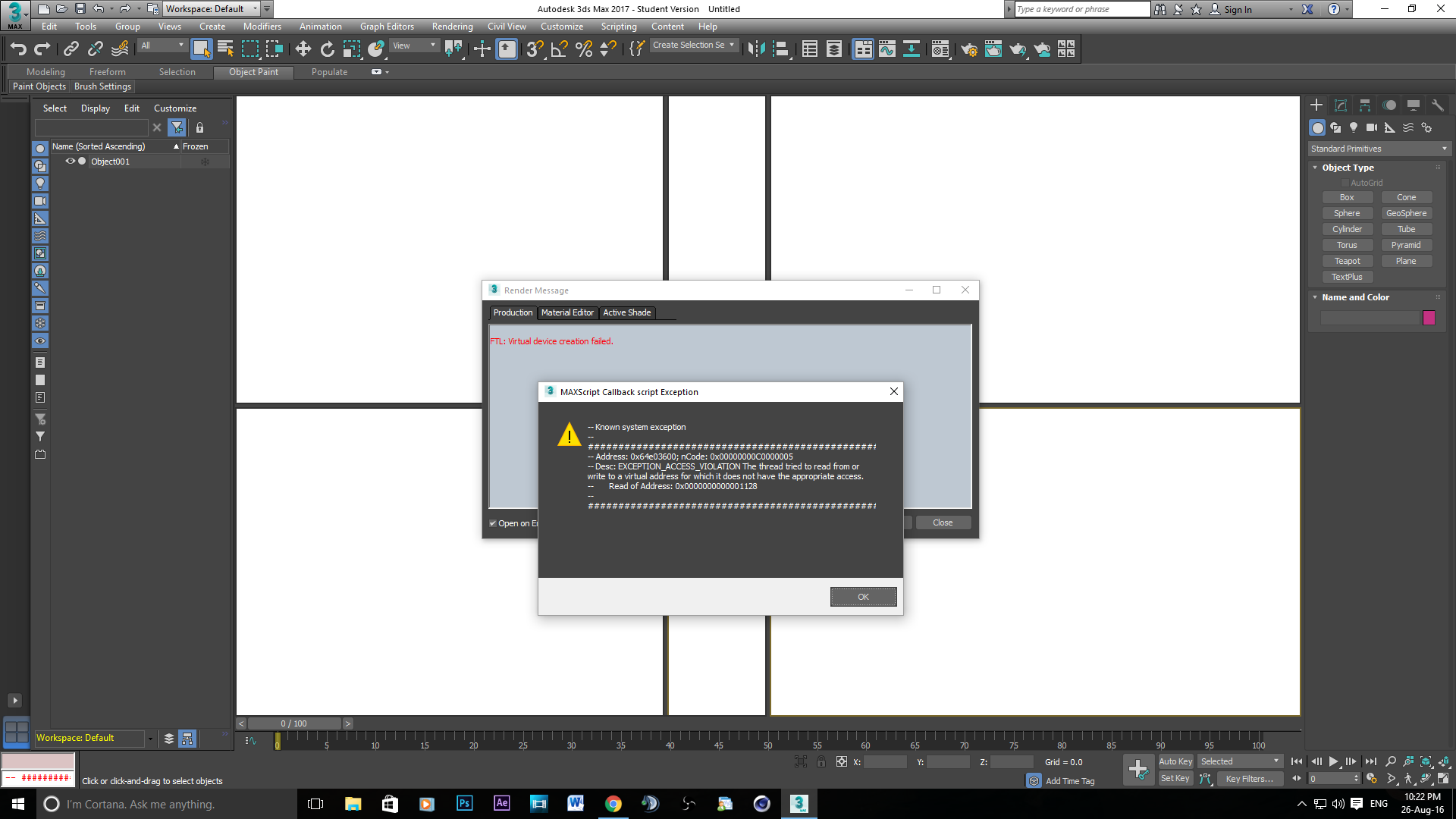Screen dimensions: 1456x819
Task: Click Maximize Viewport Toggle icon
Action: click(1443, 778)
